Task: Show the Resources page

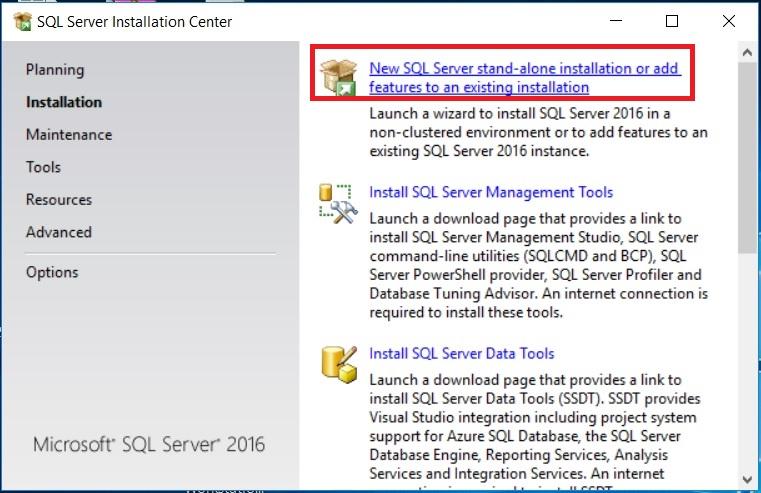Action: point(59,200)
